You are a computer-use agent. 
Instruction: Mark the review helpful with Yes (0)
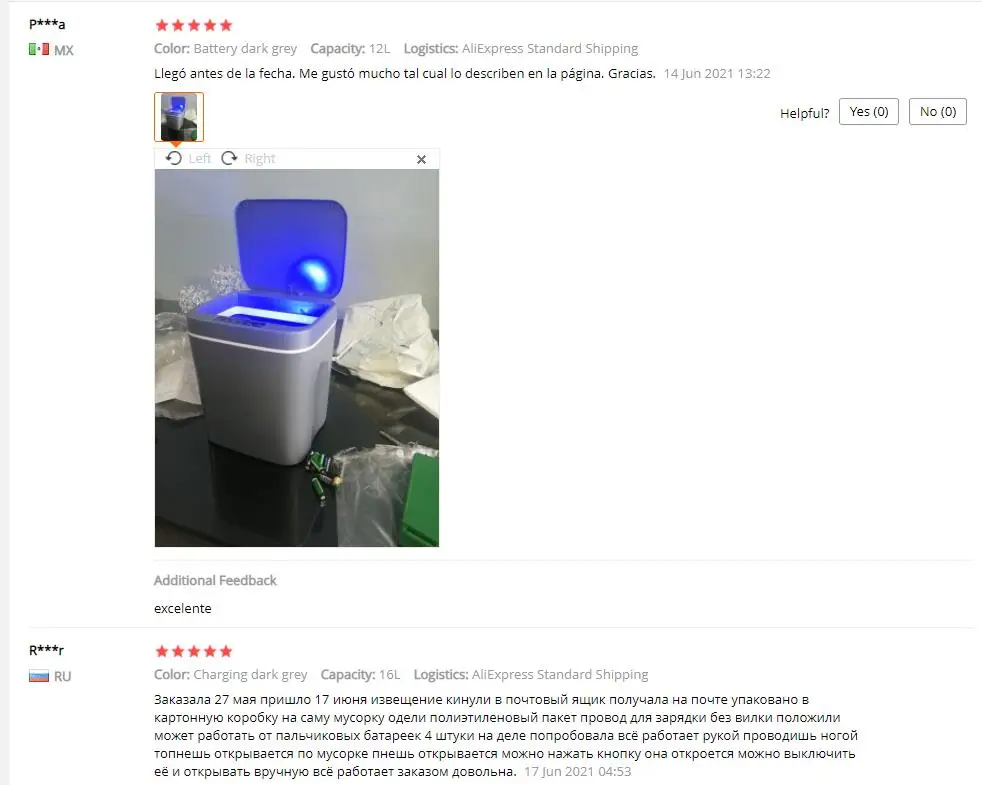869,112
